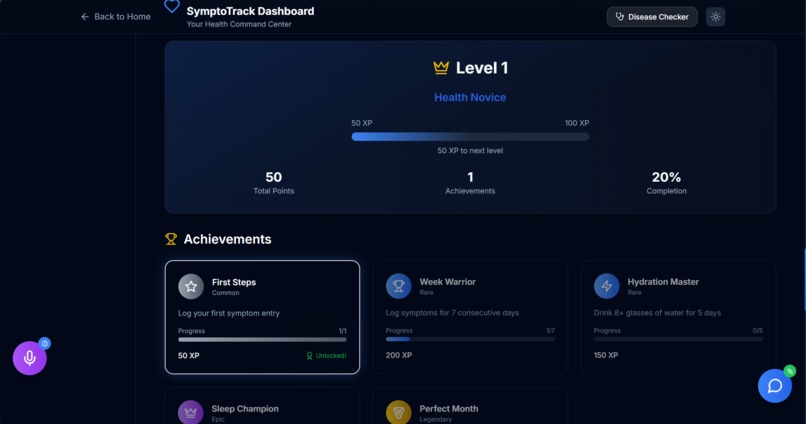The height and width of the screenshot is (424, 806).
Task: Click the heart logo beside SymptoTrack Dashboard
Action: (x=172, y=6)
